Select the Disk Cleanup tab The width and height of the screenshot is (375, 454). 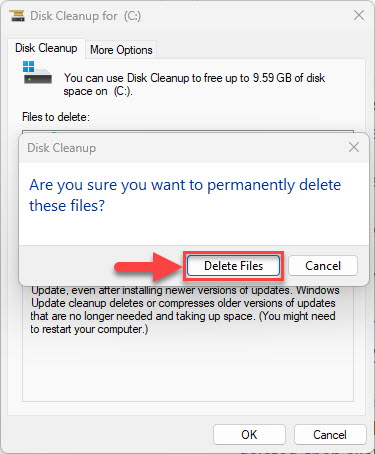(46, 48)
